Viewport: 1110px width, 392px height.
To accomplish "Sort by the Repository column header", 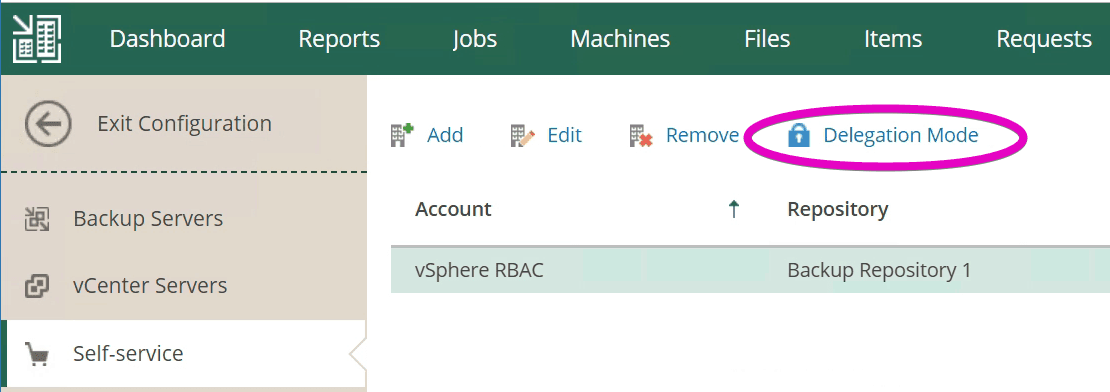I will point(837,209).
